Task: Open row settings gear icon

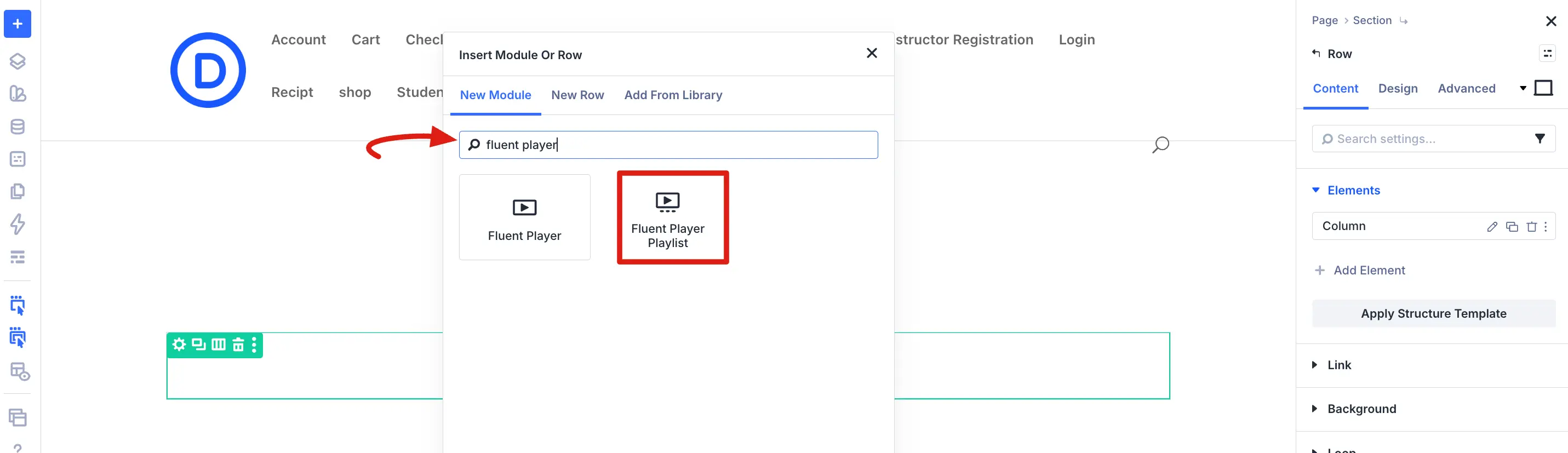Action: 179,345
